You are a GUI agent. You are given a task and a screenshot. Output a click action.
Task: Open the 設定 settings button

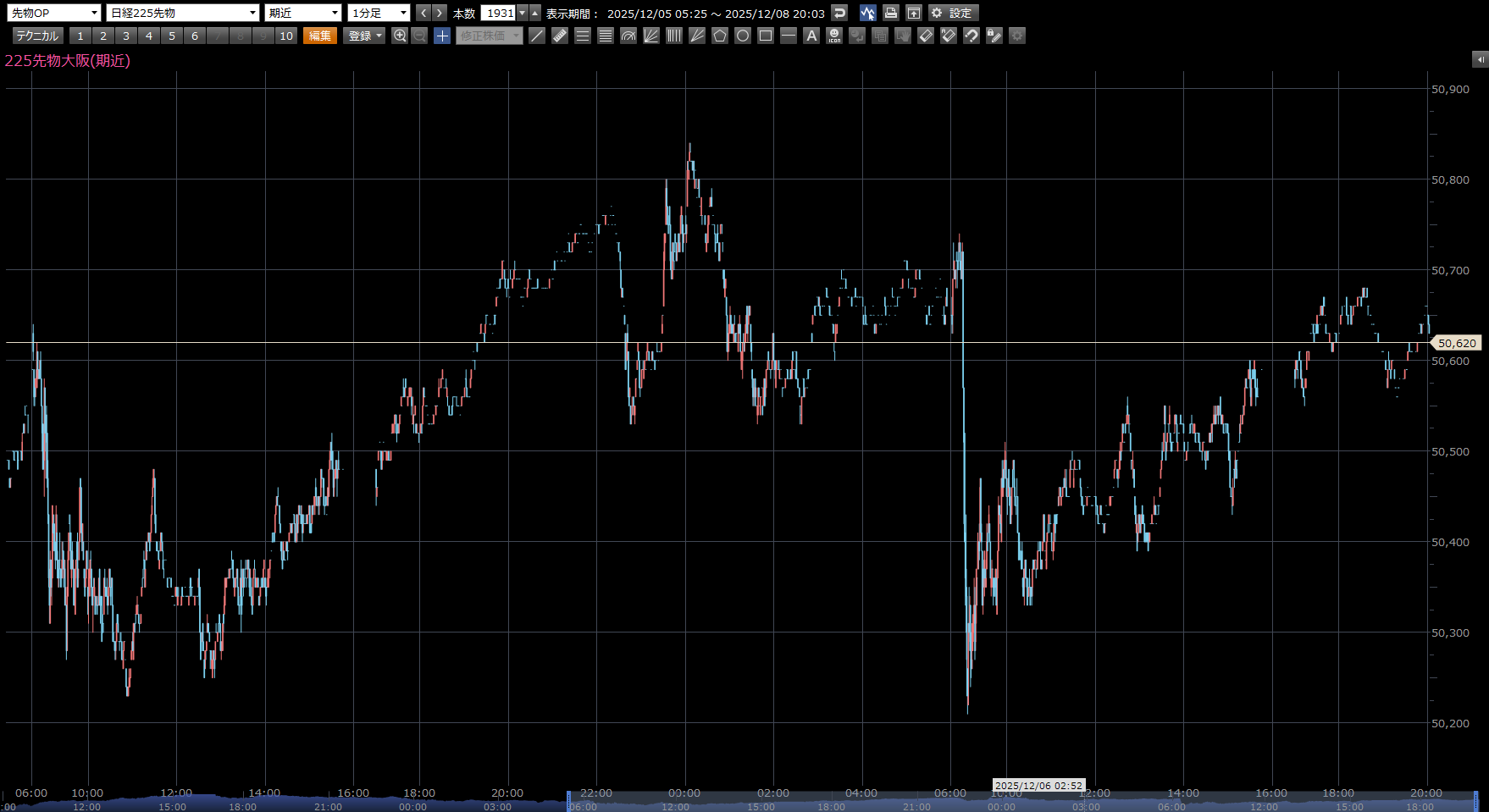[954, 13]
